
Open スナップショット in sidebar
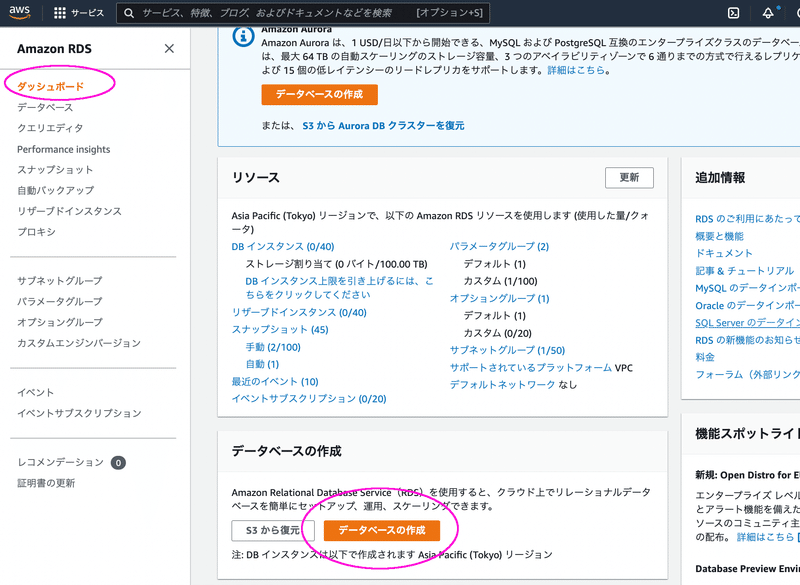55,170
